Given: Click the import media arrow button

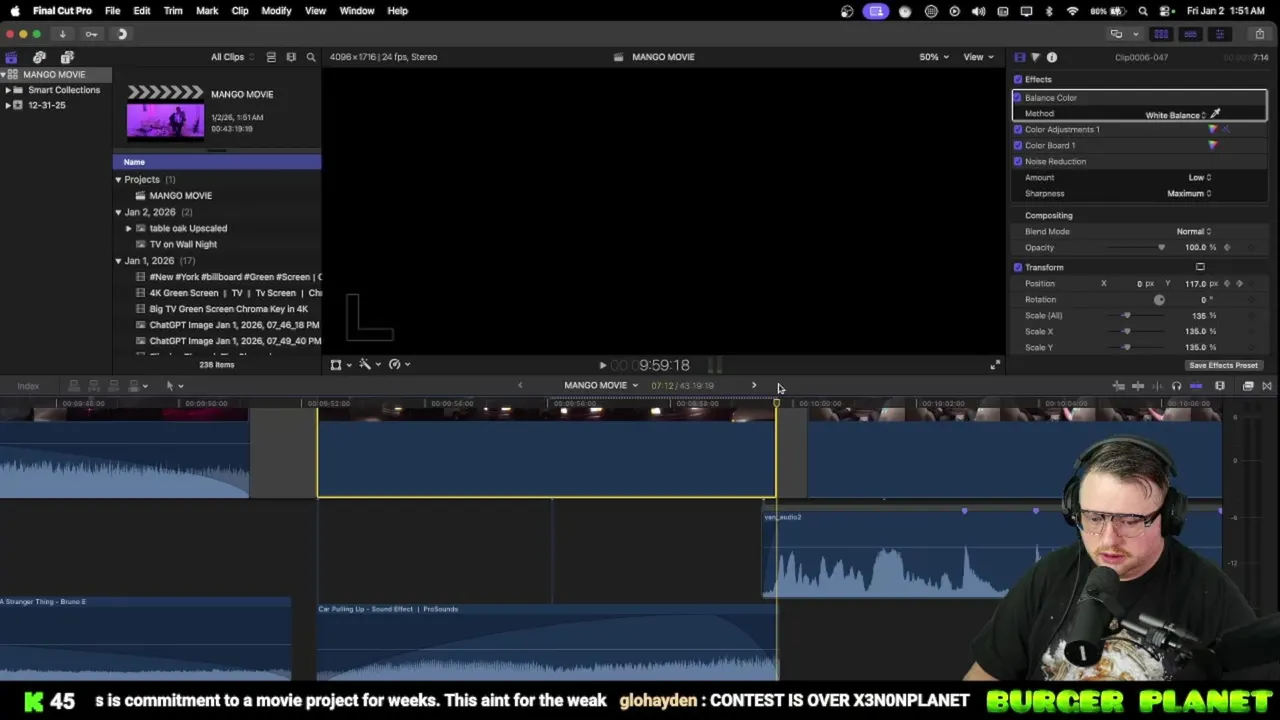Looking at the screenshot, I should [x=62, y=34].
